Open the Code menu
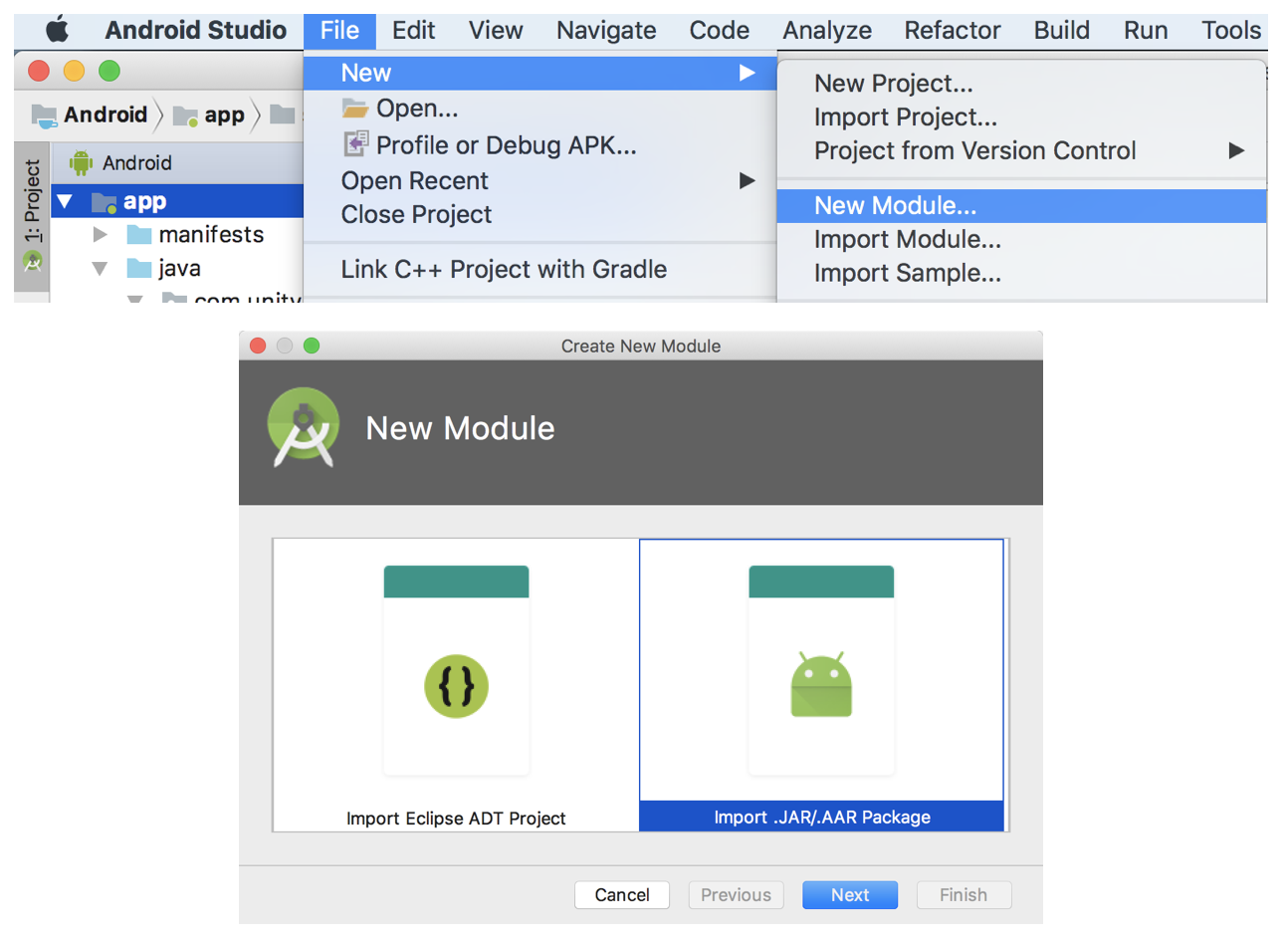This screenshot has height=938, width=1288. point(719,30)
